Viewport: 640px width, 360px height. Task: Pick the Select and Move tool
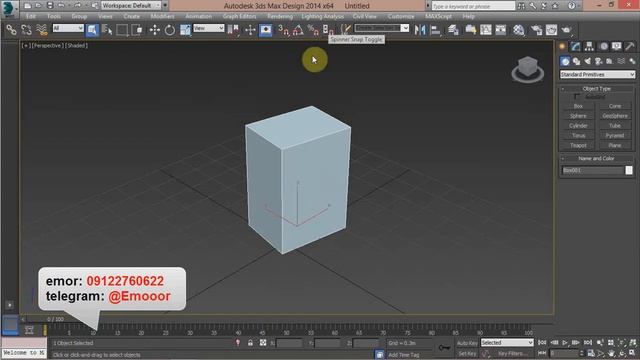point(154,30)
